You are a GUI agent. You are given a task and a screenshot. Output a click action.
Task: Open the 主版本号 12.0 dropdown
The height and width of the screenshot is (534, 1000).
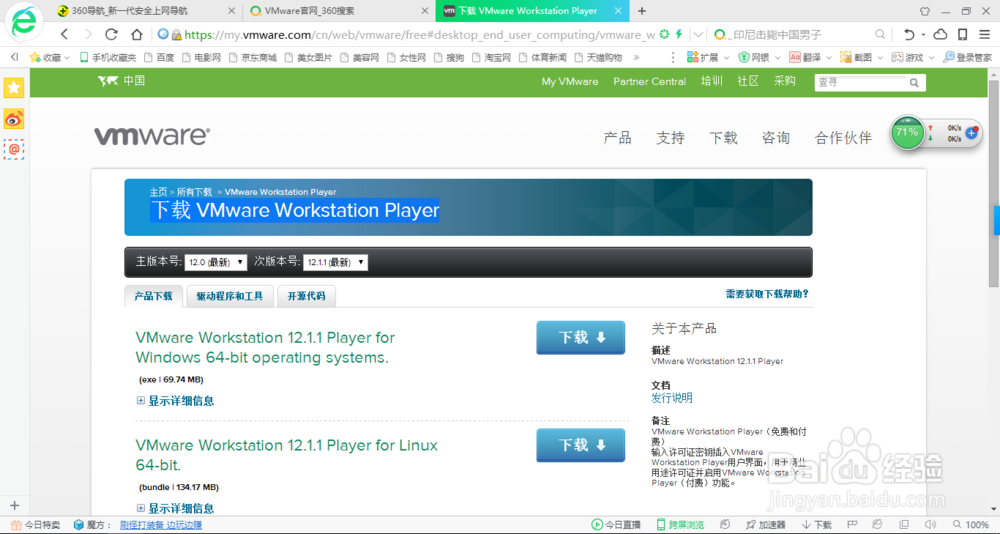point(216,262)
